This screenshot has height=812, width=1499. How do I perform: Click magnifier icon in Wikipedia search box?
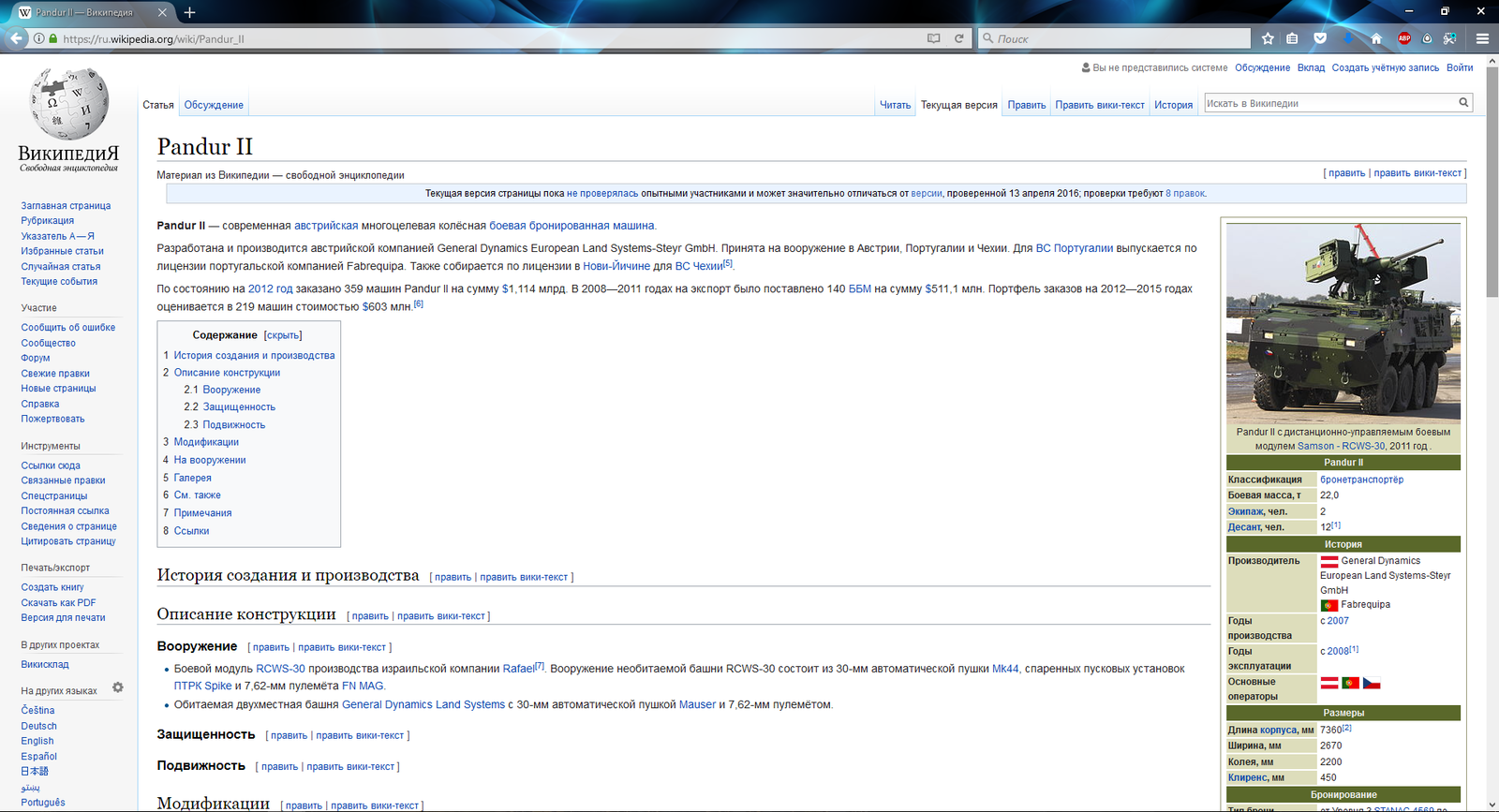pyautogui.click(x=1463, y=103)
